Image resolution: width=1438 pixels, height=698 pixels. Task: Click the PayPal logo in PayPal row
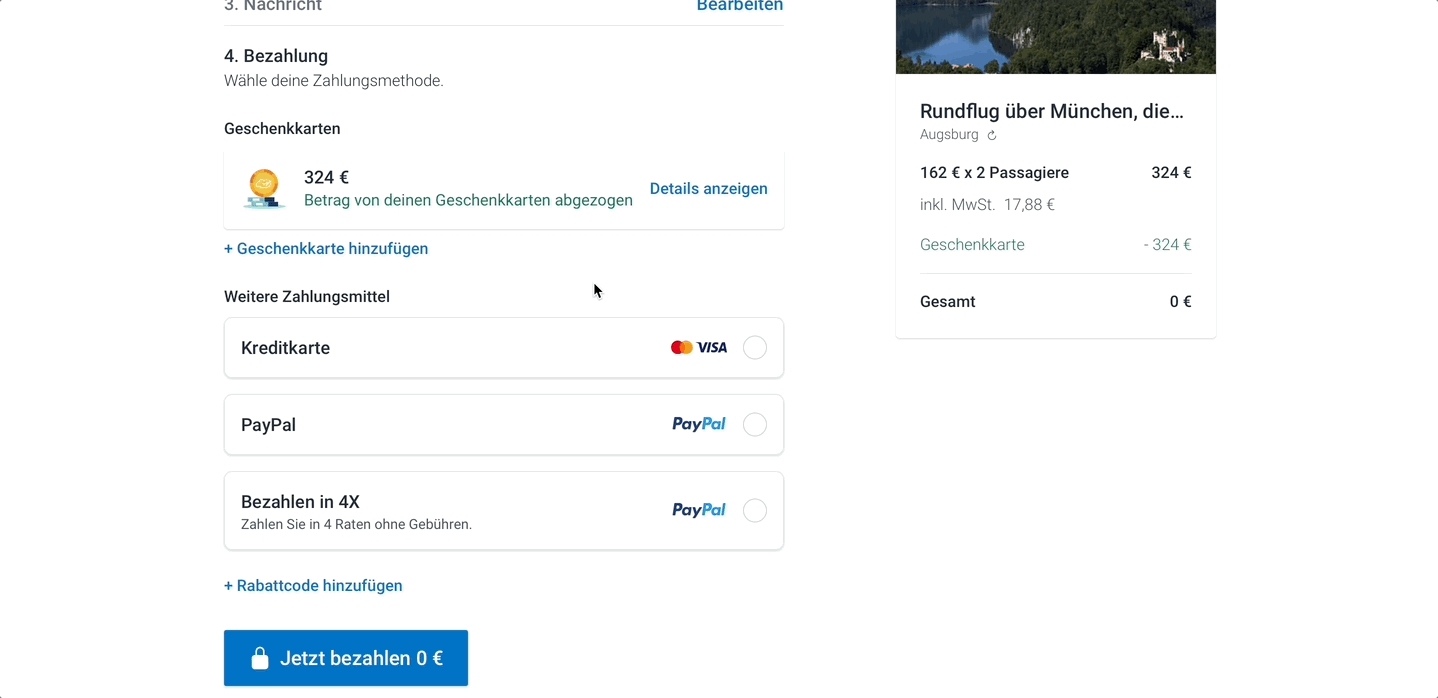pos(699,424)
